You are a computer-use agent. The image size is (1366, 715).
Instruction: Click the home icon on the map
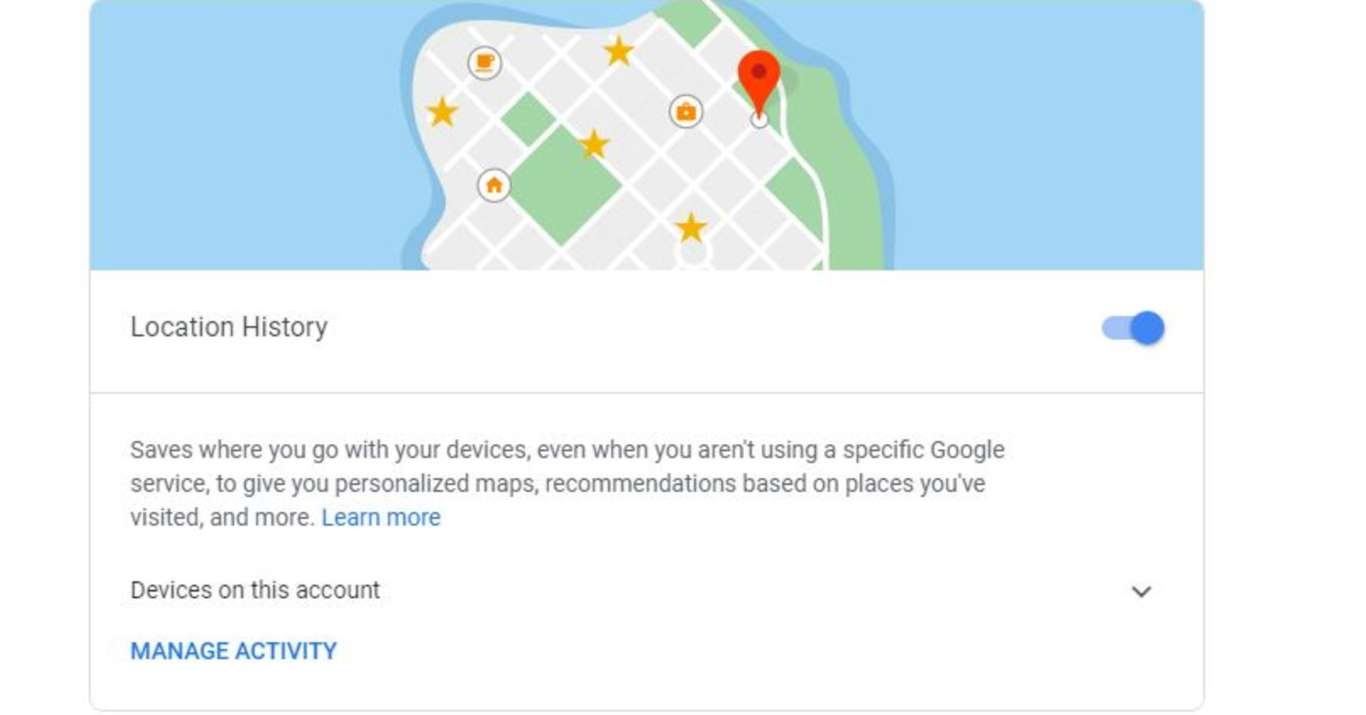[494, 185]
